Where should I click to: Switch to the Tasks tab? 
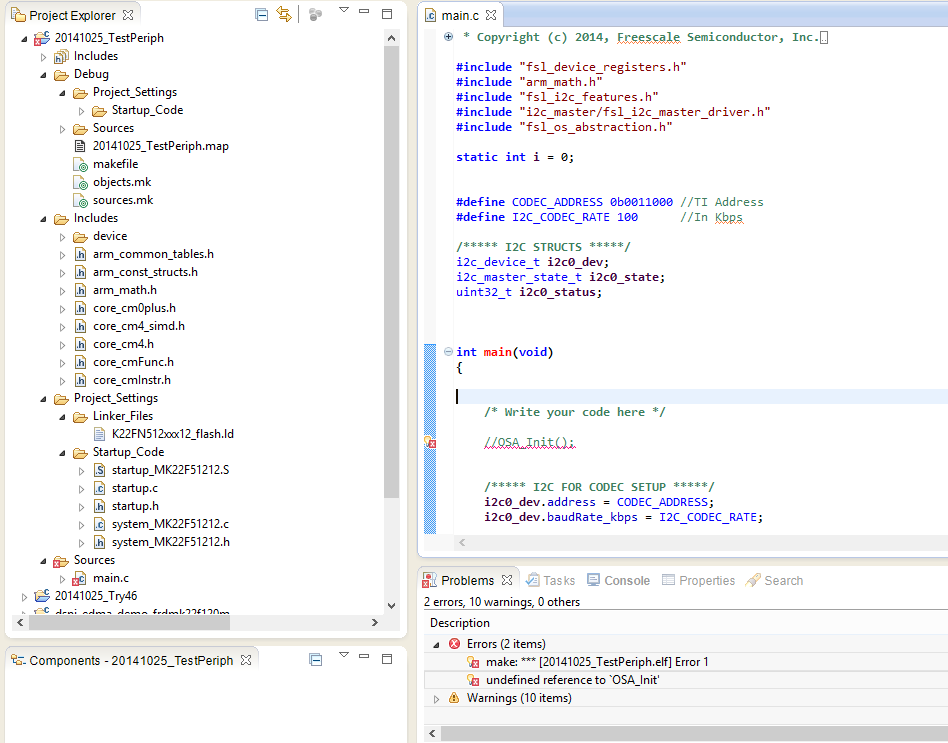click(x=551, y=580)
